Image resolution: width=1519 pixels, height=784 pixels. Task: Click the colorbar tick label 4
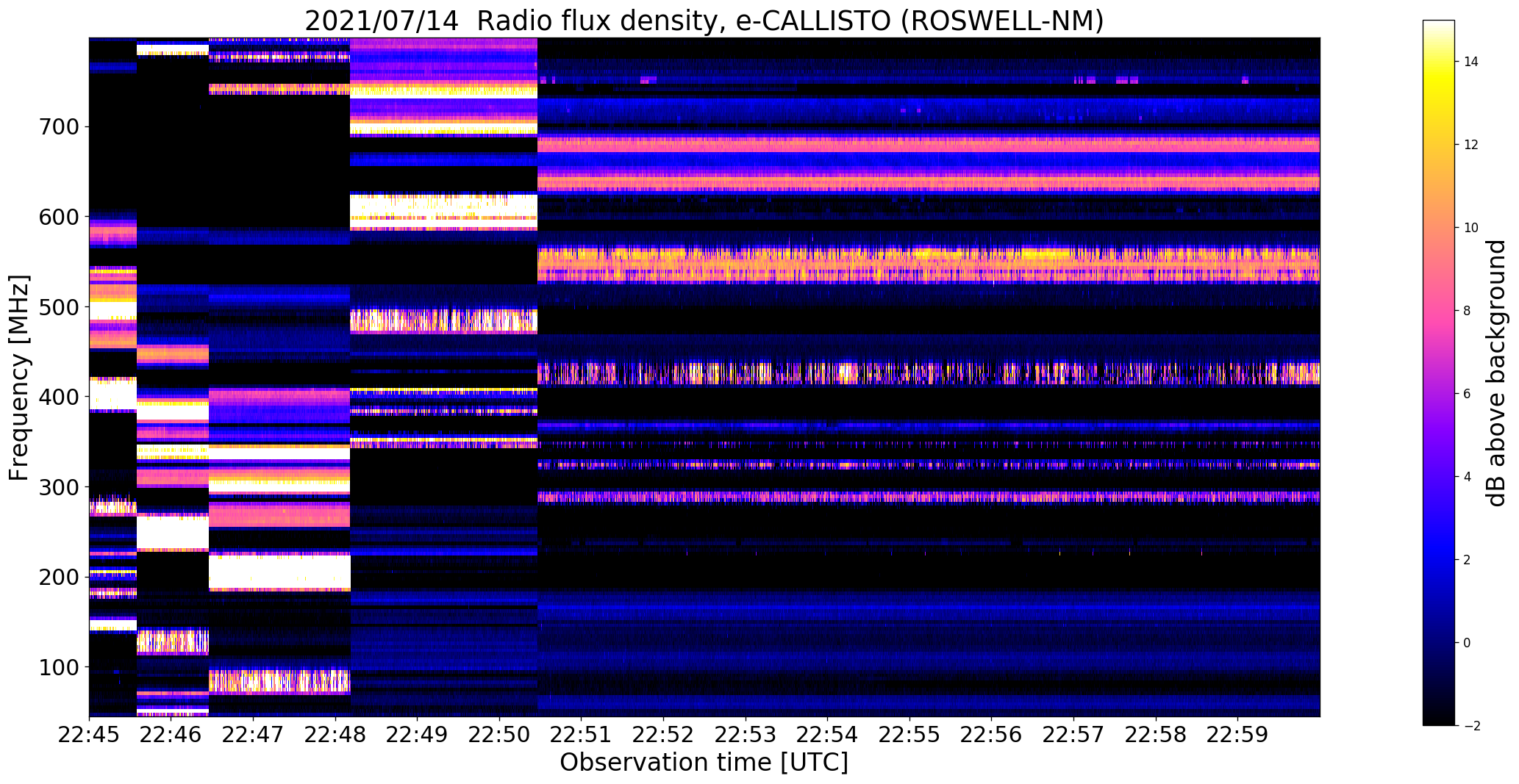pyautogui.click(x=1468, y=477)
